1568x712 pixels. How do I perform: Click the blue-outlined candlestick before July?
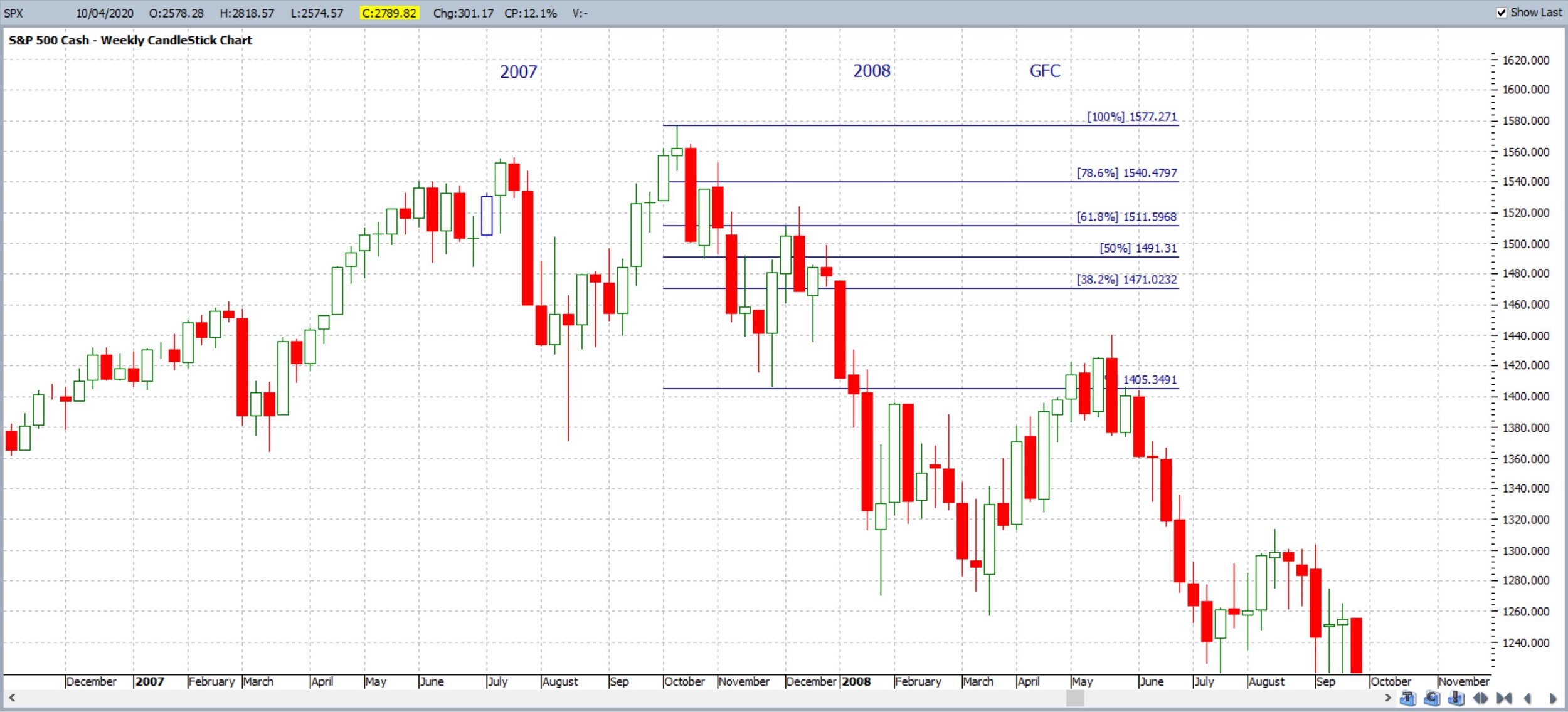pos(487,215)
